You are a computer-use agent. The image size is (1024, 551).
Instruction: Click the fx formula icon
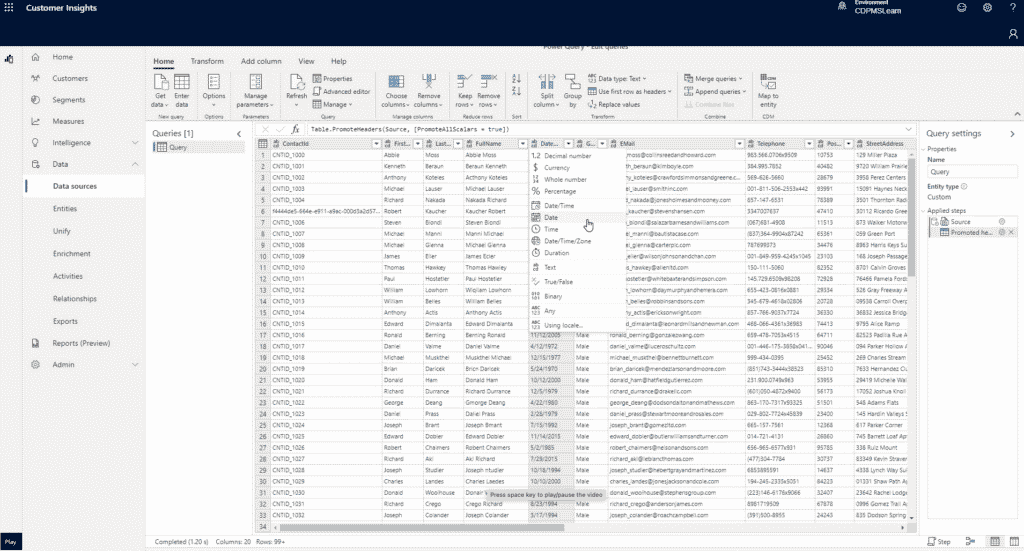[x=295, y=129]
